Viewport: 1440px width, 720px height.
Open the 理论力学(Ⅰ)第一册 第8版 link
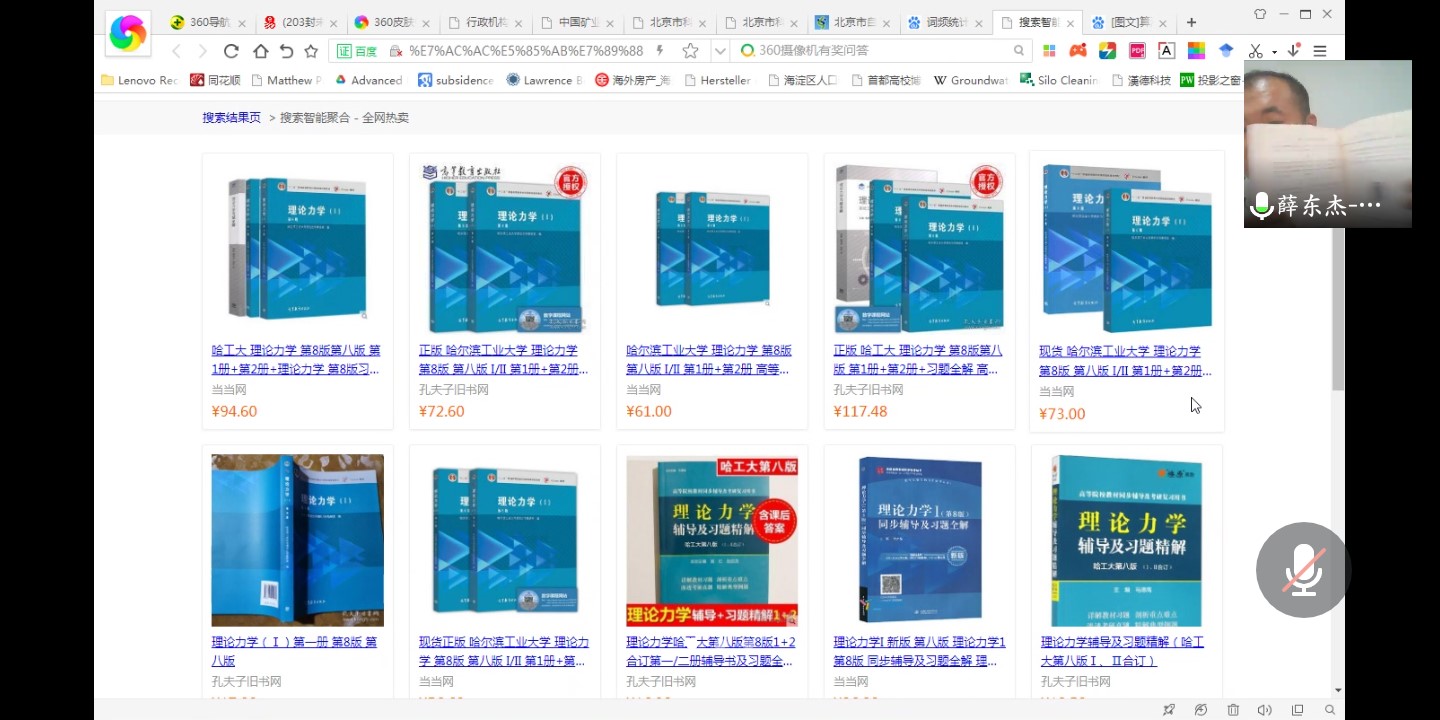[294, 651]
